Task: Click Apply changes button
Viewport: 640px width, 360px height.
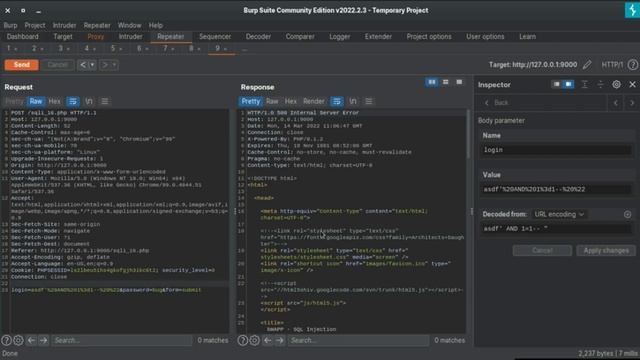Action: [606, 250]
